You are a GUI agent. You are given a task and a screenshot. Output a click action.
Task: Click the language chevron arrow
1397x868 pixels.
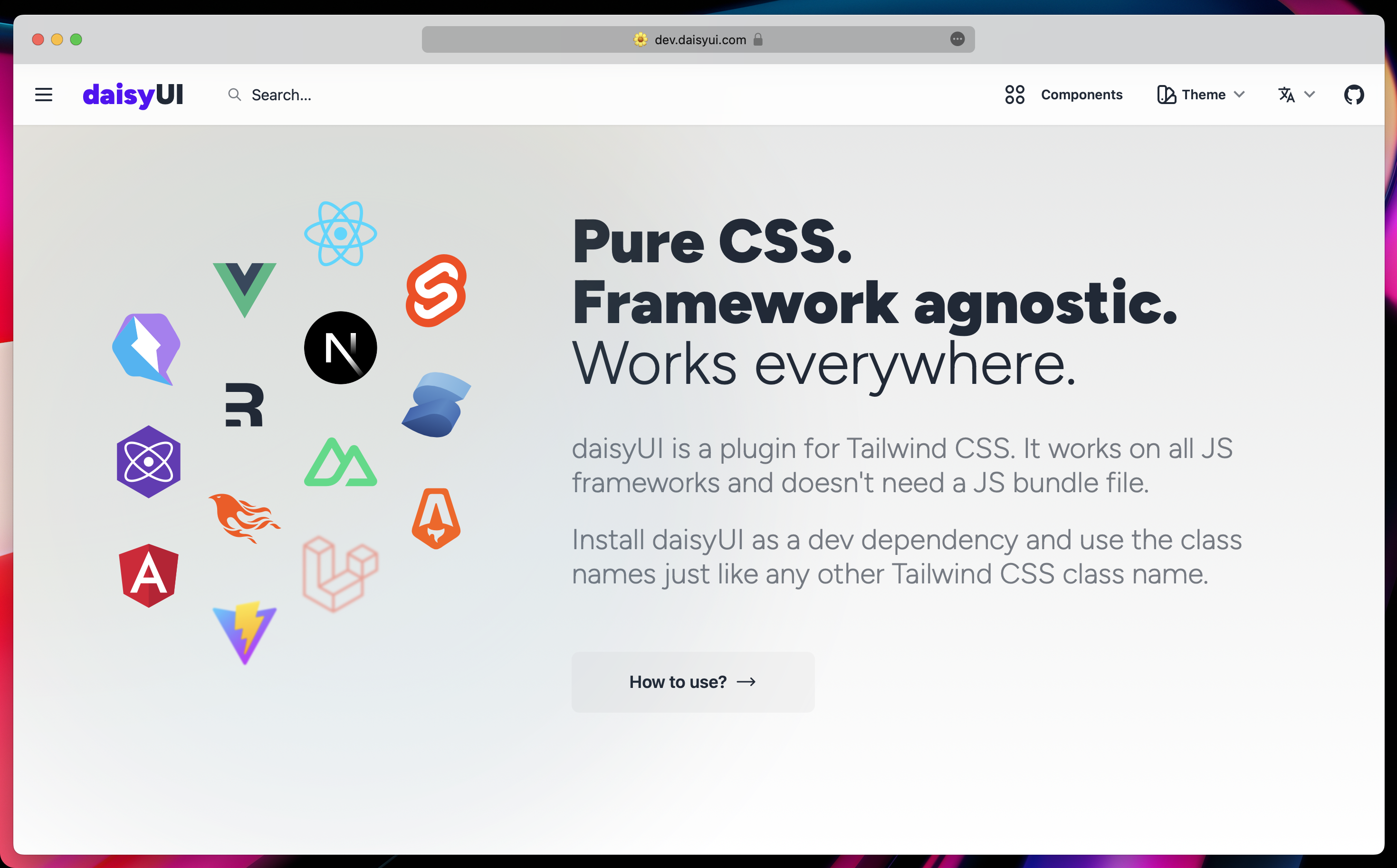click(1310, 95)
